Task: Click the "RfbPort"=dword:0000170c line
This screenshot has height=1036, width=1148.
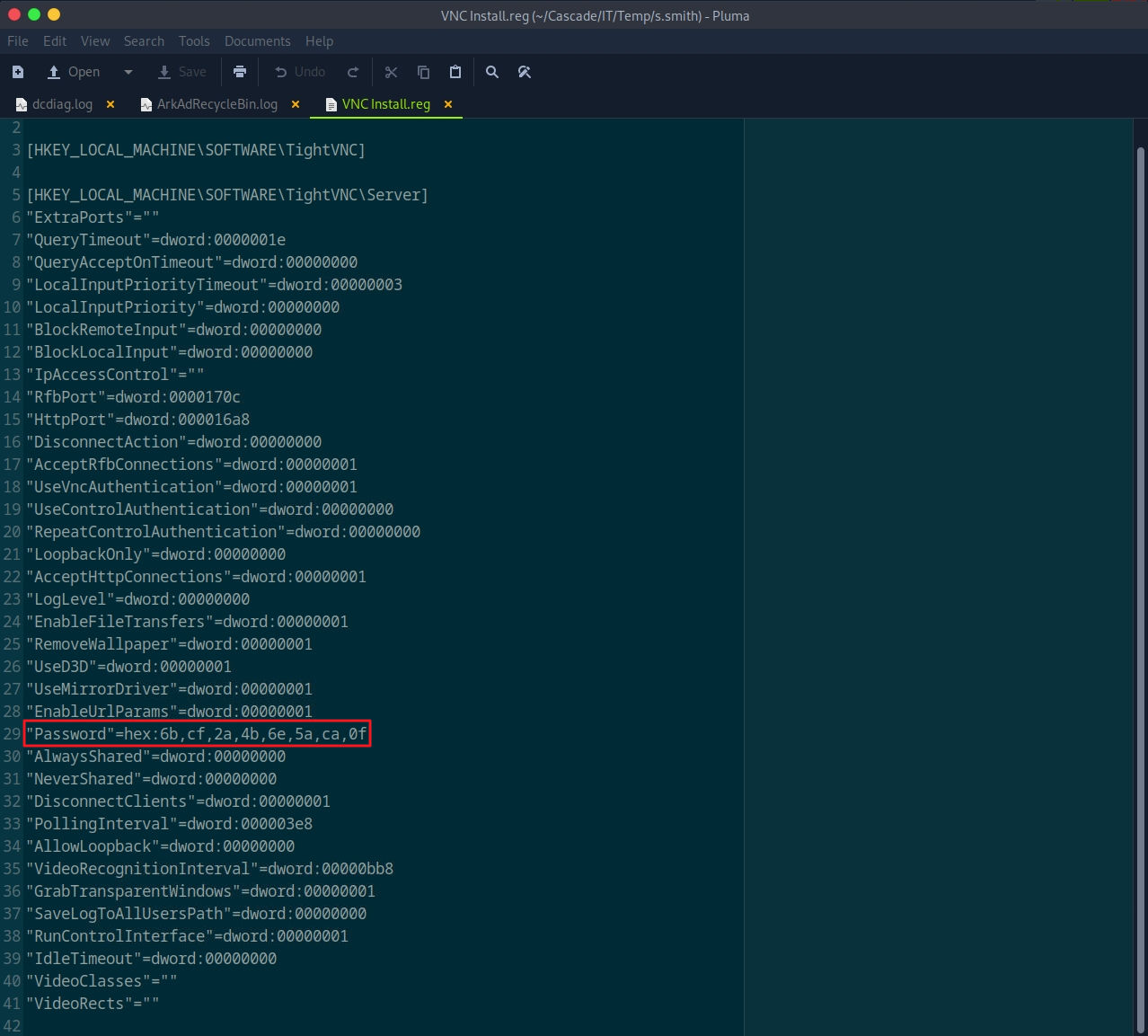Action: (x=133, y=397)
